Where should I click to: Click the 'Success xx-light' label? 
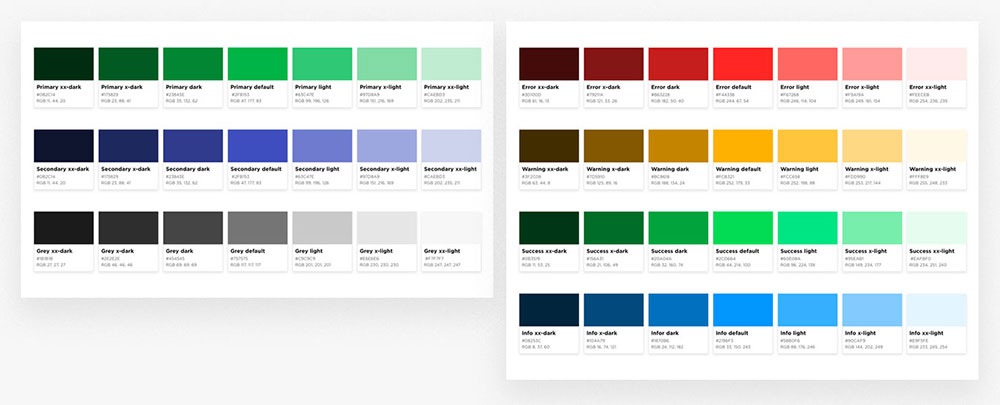click(932, 251)
